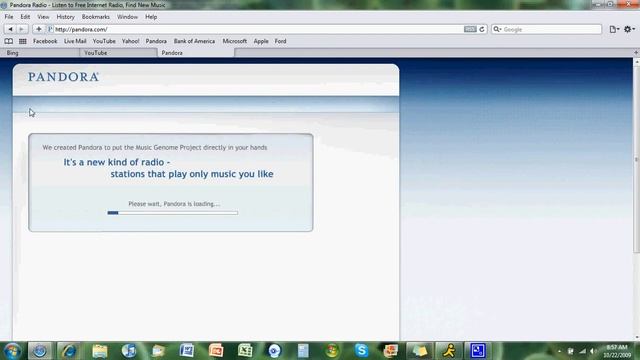The image size is (640, 360).
Task: Open the Yahoo! bookmark
Action: [131, 41]
